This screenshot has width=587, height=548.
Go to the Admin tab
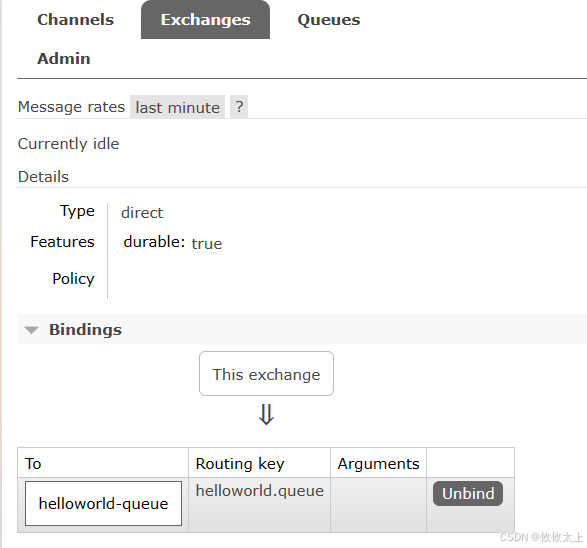click(64, 59)
